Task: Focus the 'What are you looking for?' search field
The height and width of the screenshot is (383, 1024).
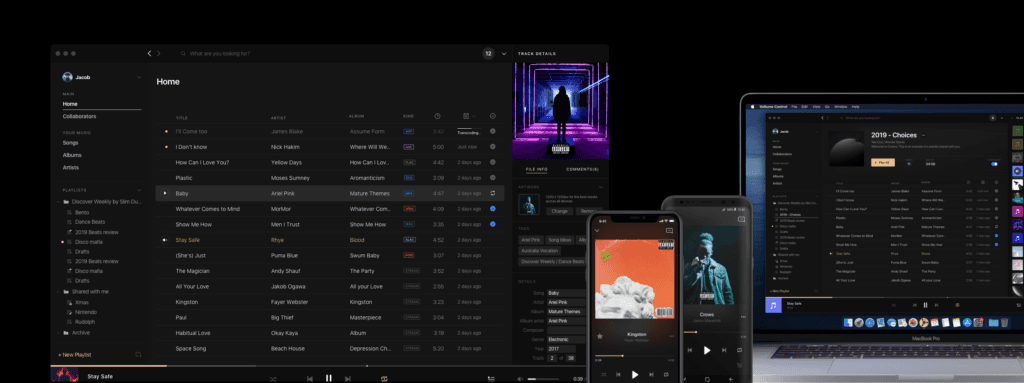Action: [x=219, y=54]
